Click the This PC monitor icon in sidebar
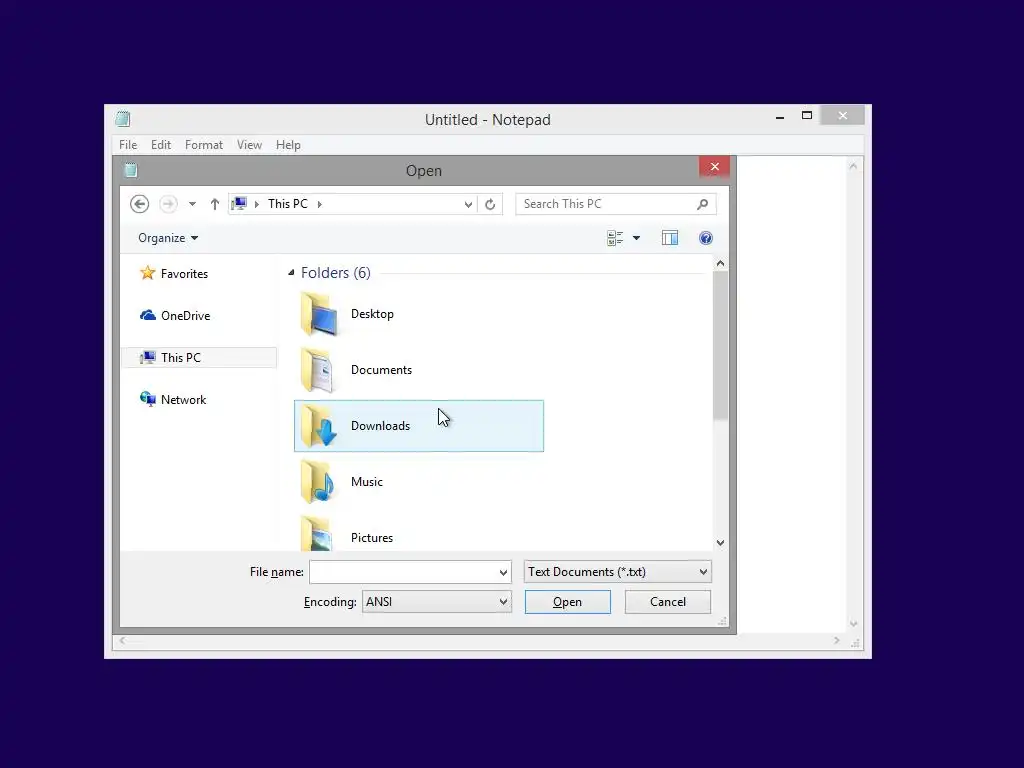The height and width of the screenshot is (768, 1024). point(148,357)
